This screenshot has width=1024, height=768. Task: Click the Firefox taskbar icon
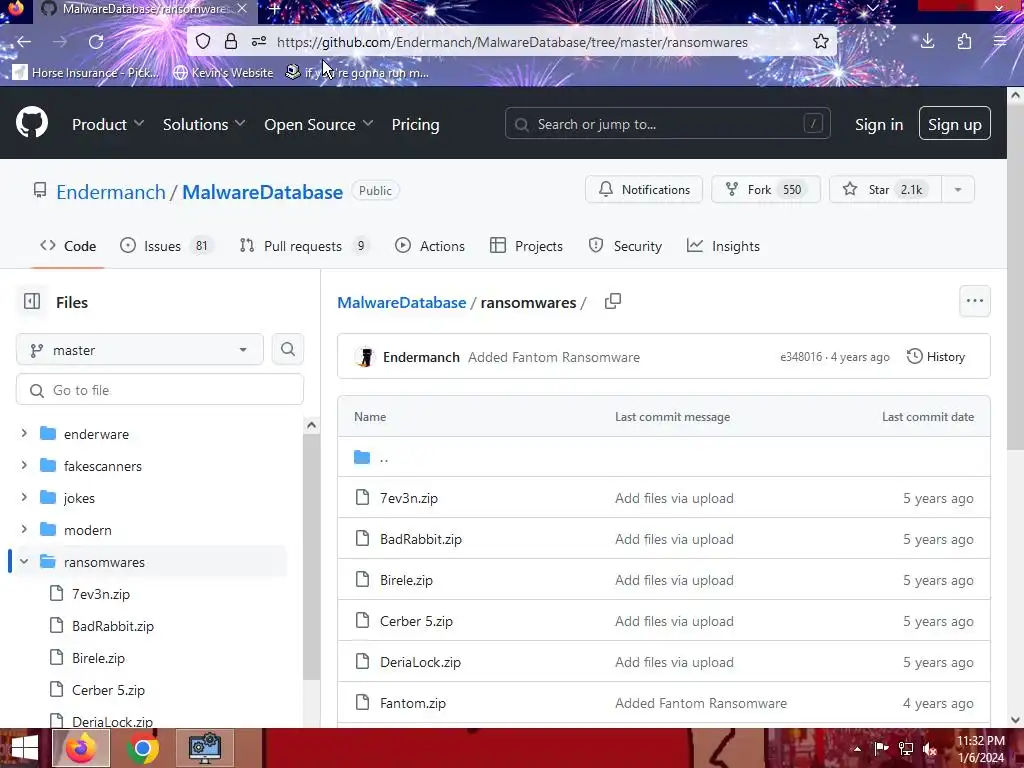click(81, 748)
